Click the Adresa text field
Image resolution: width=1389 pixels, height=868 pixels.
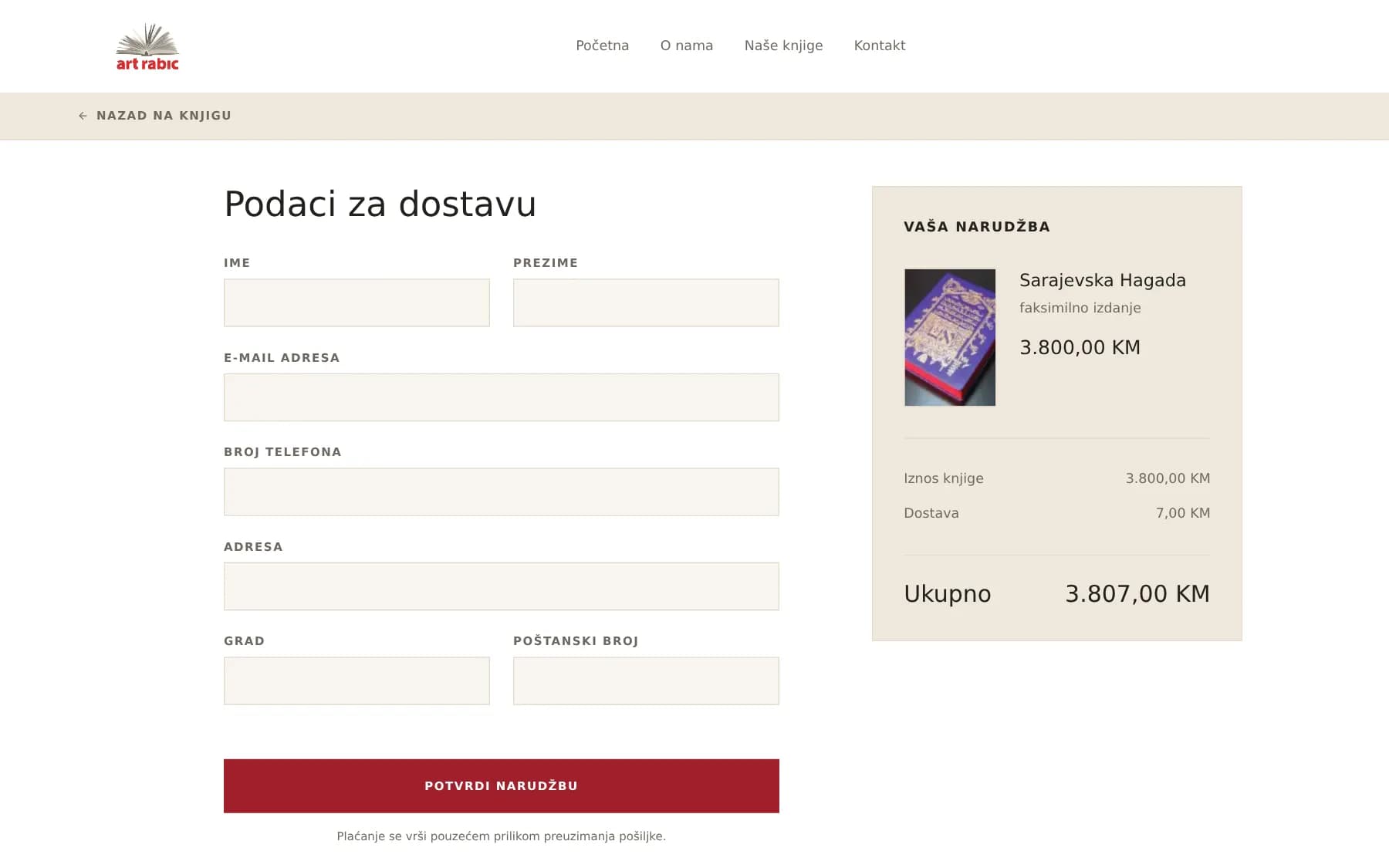click(x=502, y=586)
